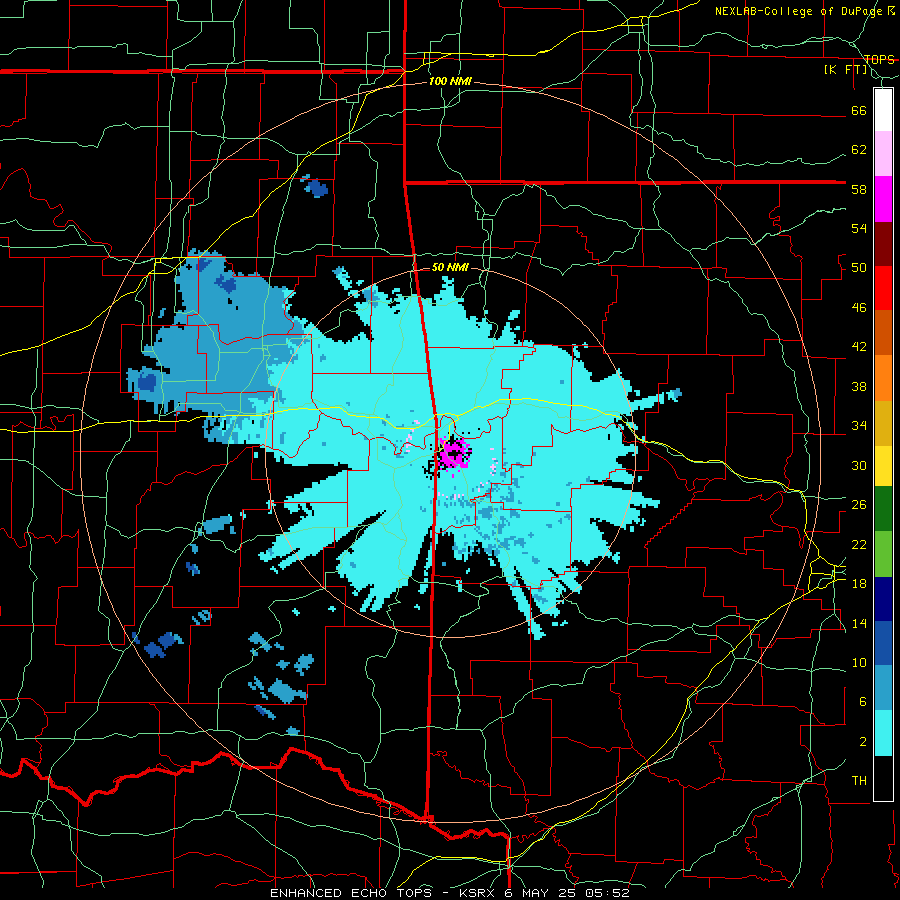
Task: Click the TOPS legend title
Action: tap(879, 59)
